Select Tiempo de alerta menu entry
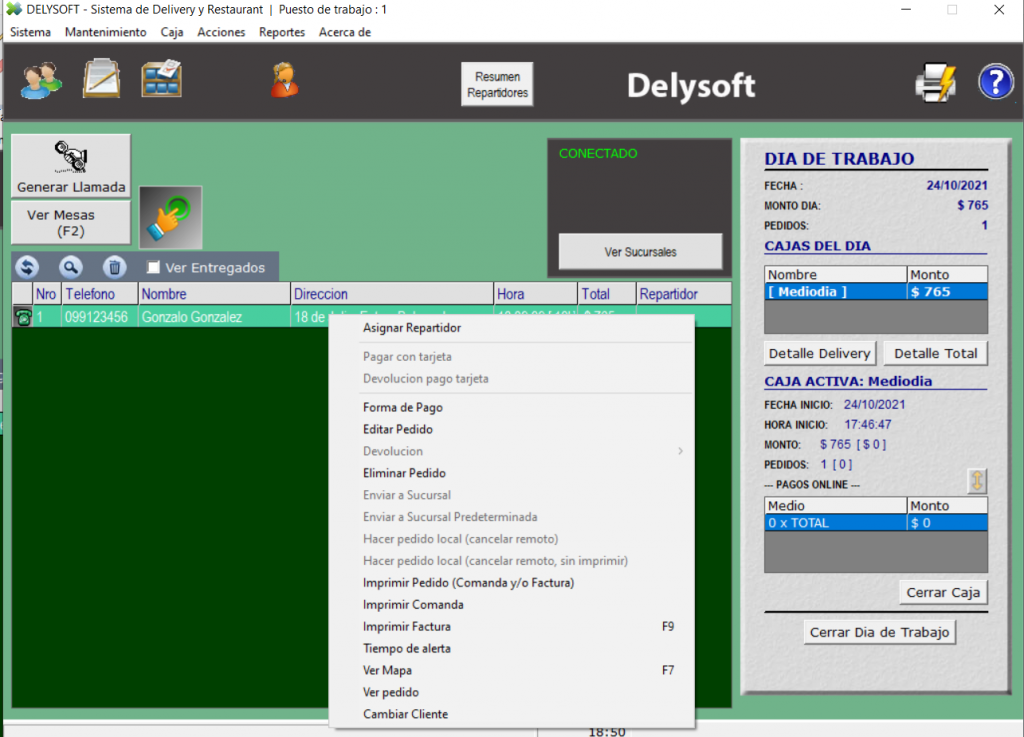The width and height of the screenshot is (1024, 737). click(511, 649)
